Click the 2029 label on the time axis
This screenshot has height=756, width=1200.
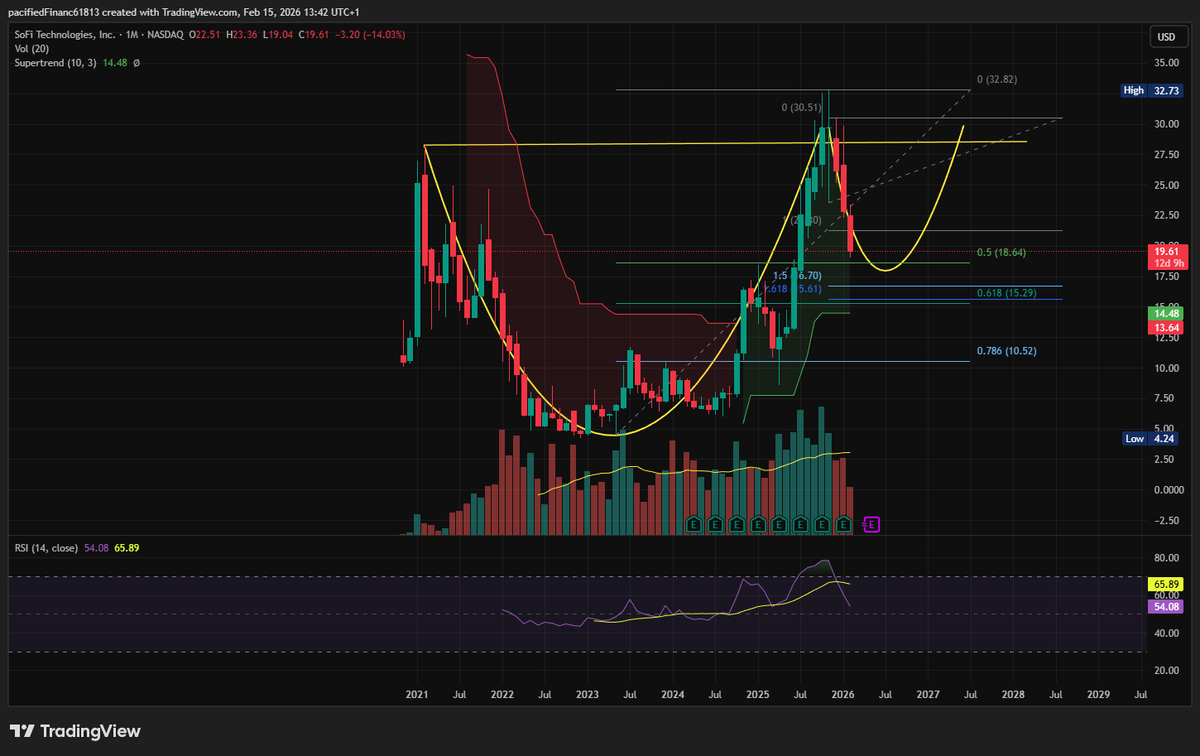tap(1098, 694)
